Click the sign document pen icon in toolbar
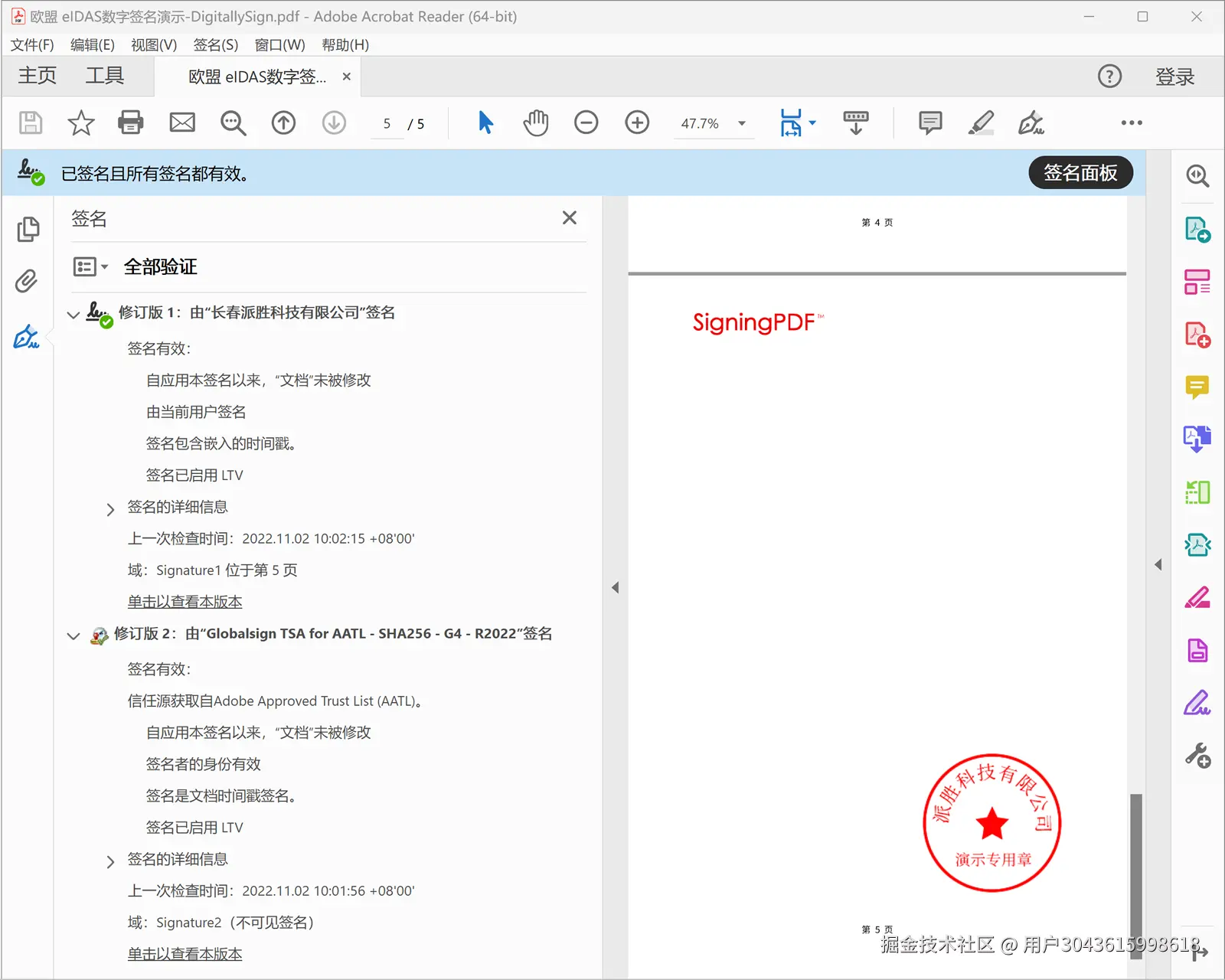The height and width of the screenshot is (980, 1225). click(1031, 122)
